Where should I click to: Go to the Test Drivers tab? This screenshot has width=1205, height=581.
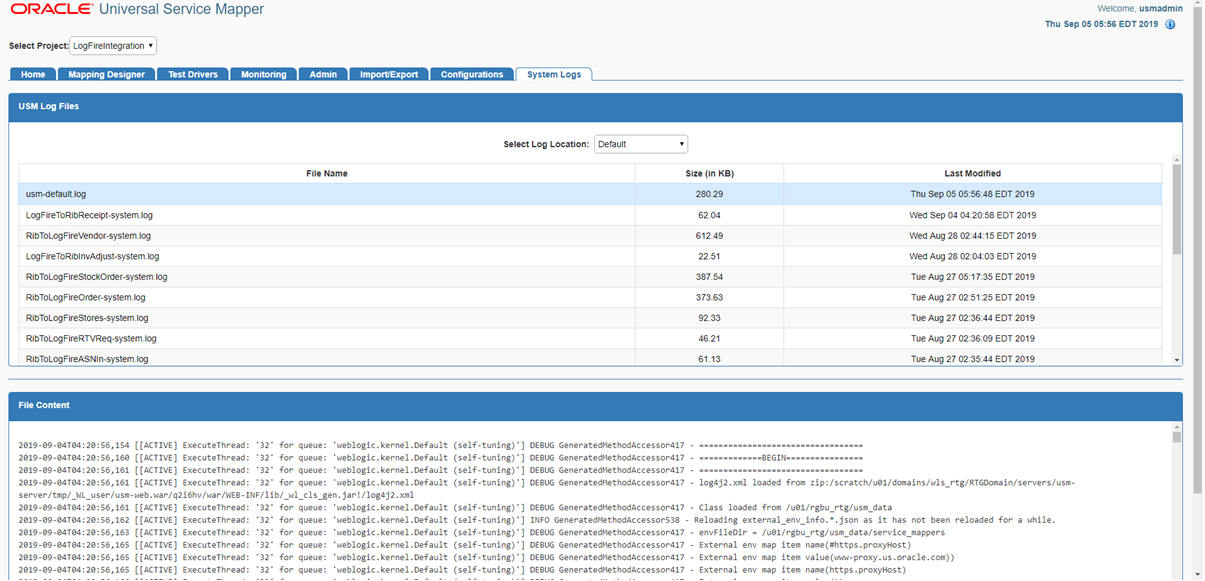tap(192, 73)
